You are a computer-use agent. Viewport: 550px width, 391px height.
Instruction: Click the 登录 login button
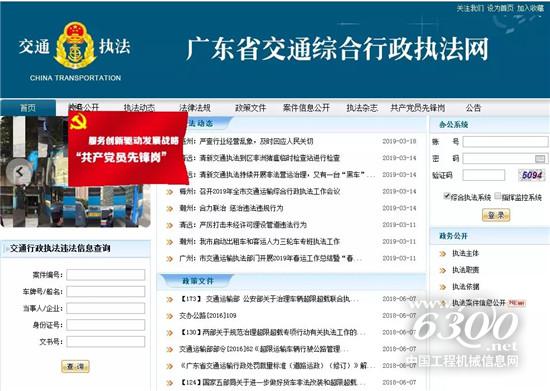(x=496, y=215)
